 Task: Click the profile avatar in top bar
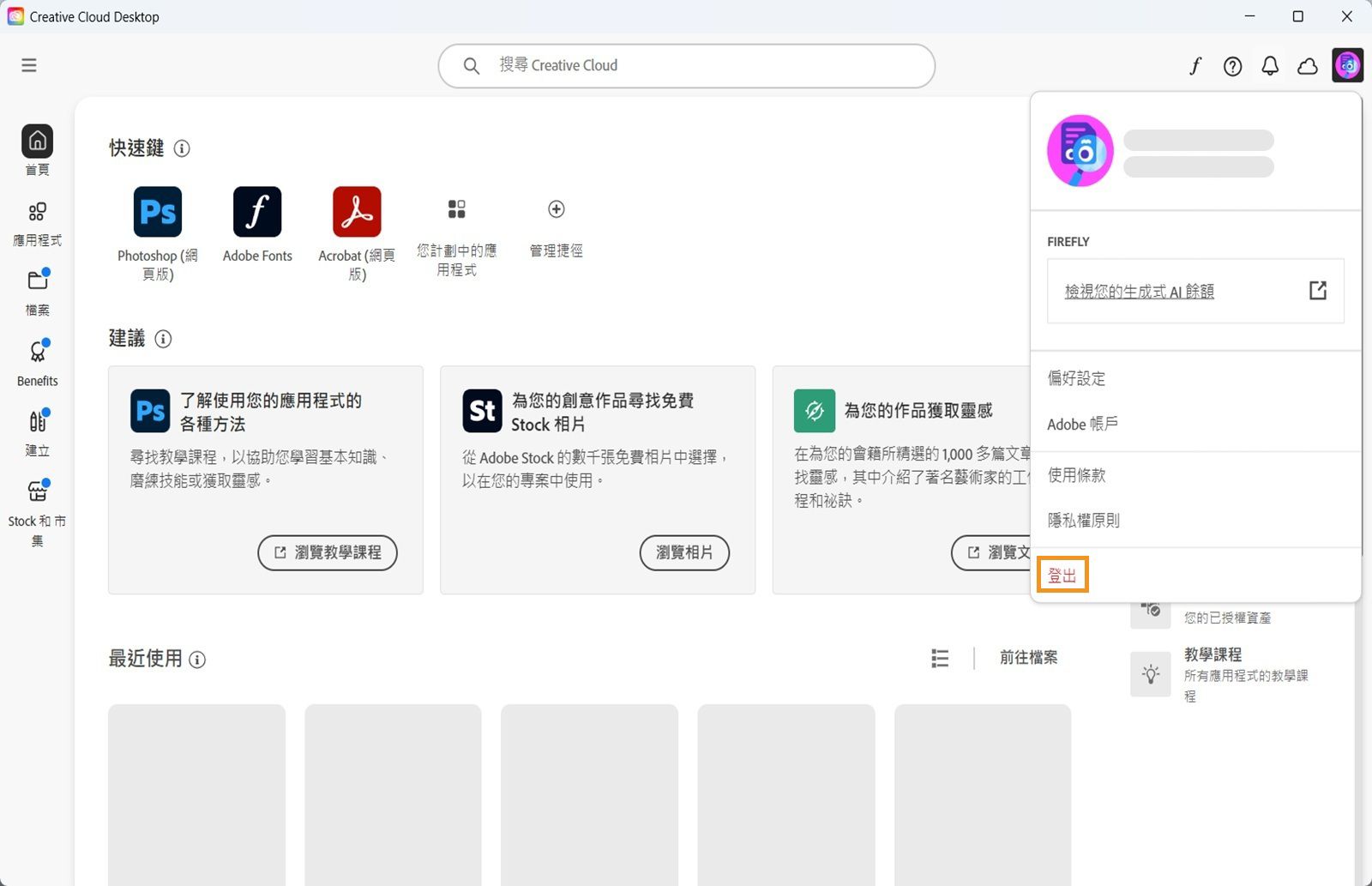coord(1348,65)
